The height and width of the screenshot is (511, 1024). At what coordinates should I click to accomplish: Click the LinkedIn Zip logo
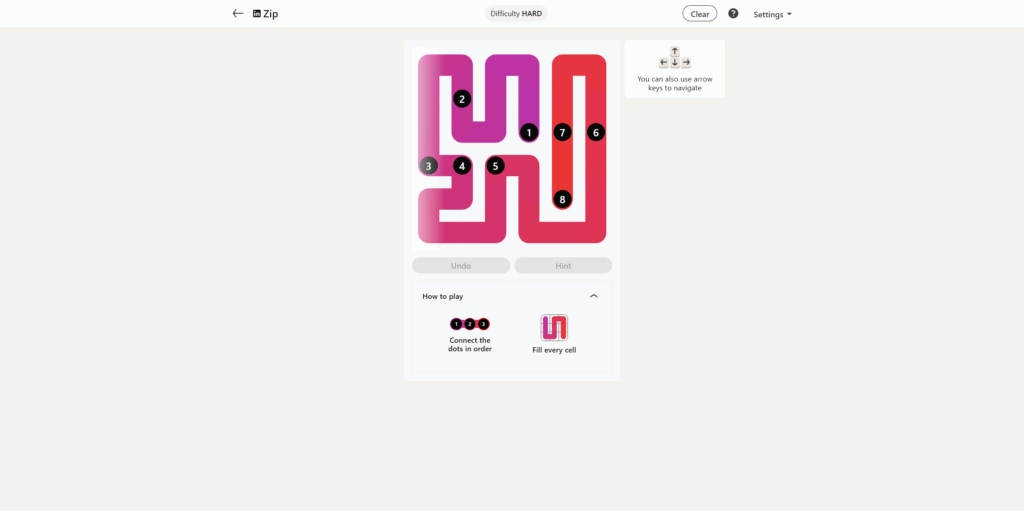point(265,14)
